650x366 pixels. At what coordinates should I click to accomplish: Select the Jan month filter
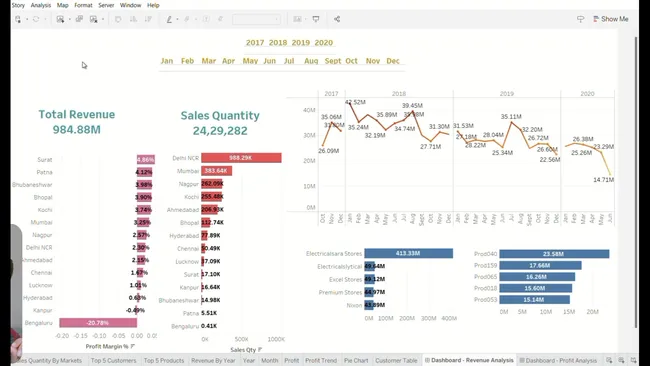point(167,61)
